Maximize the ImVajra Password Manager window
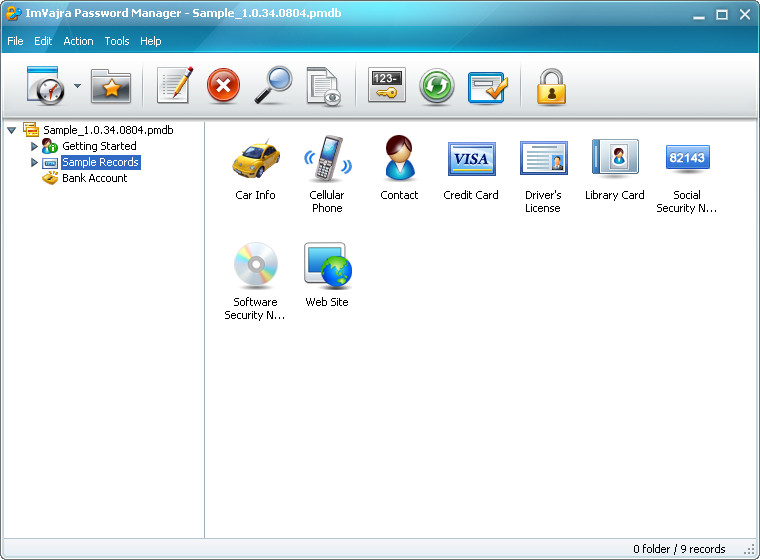Screen dimensions: 760x560 722,15
